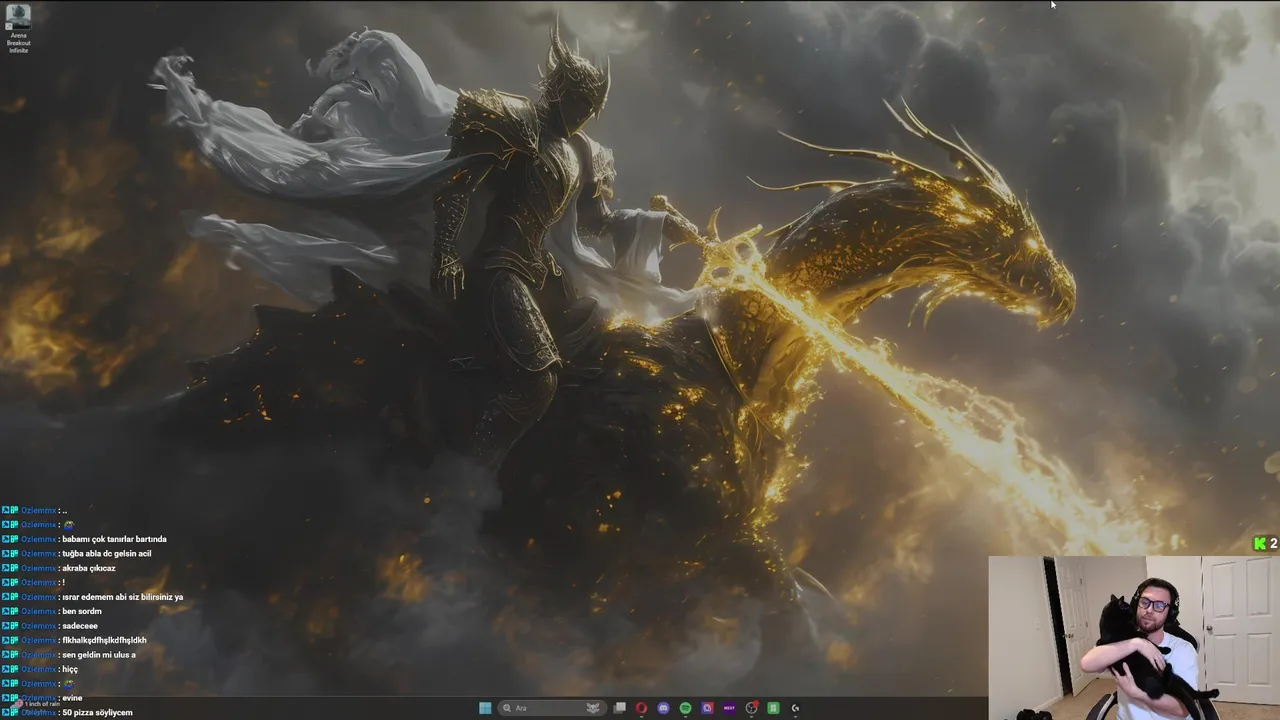The image size is (1280, 720).
Task: Open Logitech G HUB from the taskbar
Action: [x=795, y=708]
